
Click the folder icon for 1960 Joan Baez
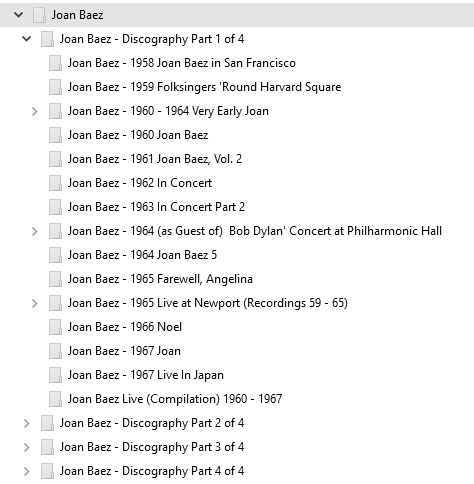click(55, 135)
